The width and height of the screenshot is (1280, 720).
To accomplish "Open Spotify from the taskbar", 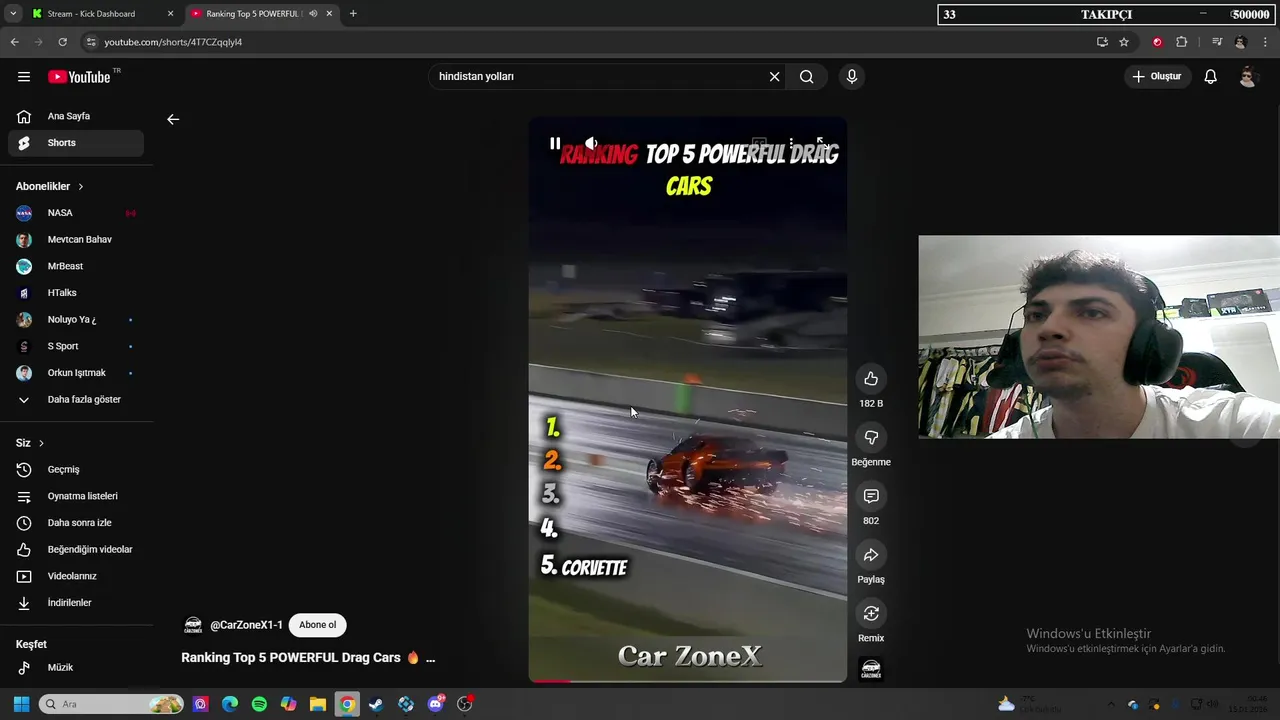I will (x=259, y=704).
